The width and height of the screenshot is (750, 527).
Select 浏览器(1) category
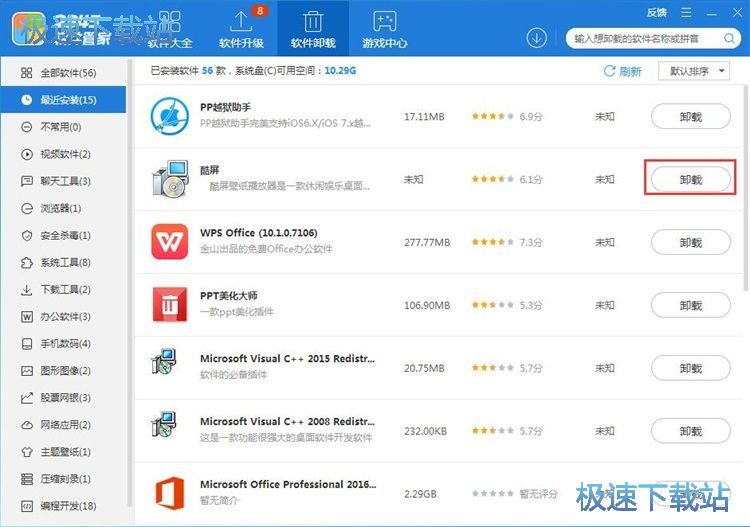63,208
